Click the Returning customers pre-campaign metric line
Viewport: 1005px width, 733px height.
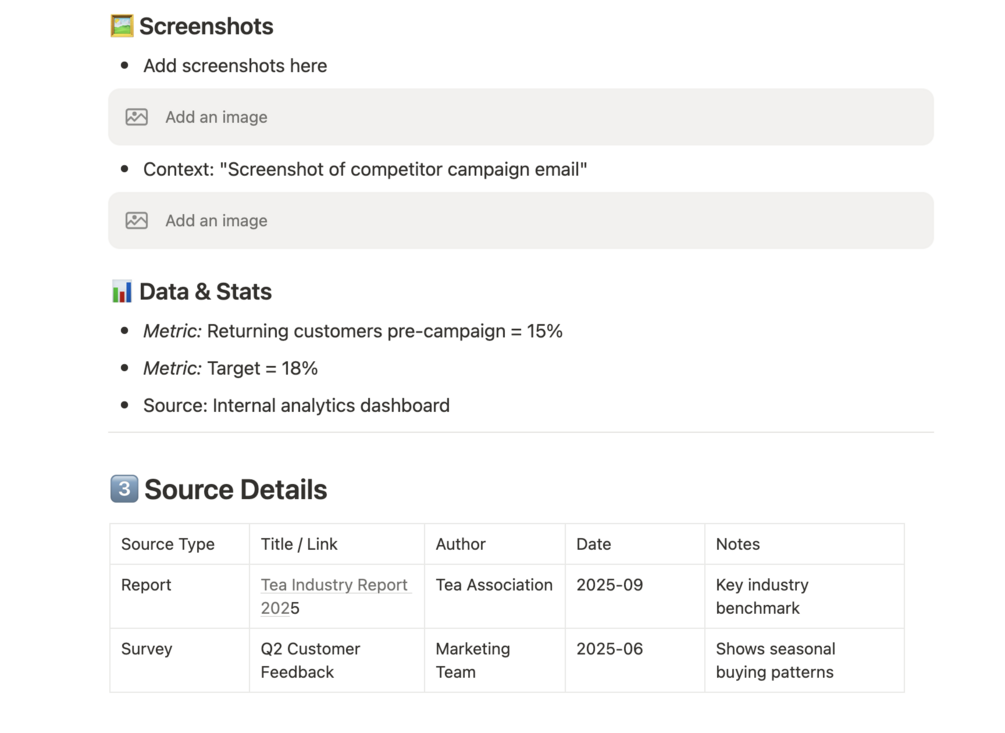click(x=352, y=331)
